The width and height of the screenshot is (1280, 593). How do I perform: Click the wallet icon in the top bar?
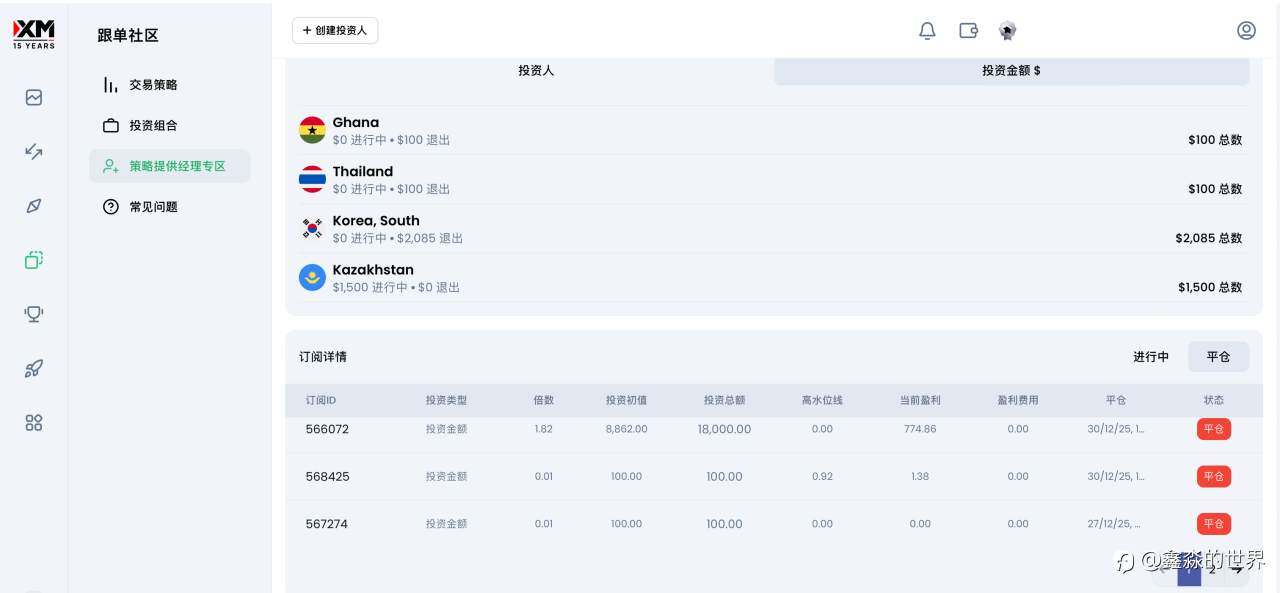click(x=968, y=31)
